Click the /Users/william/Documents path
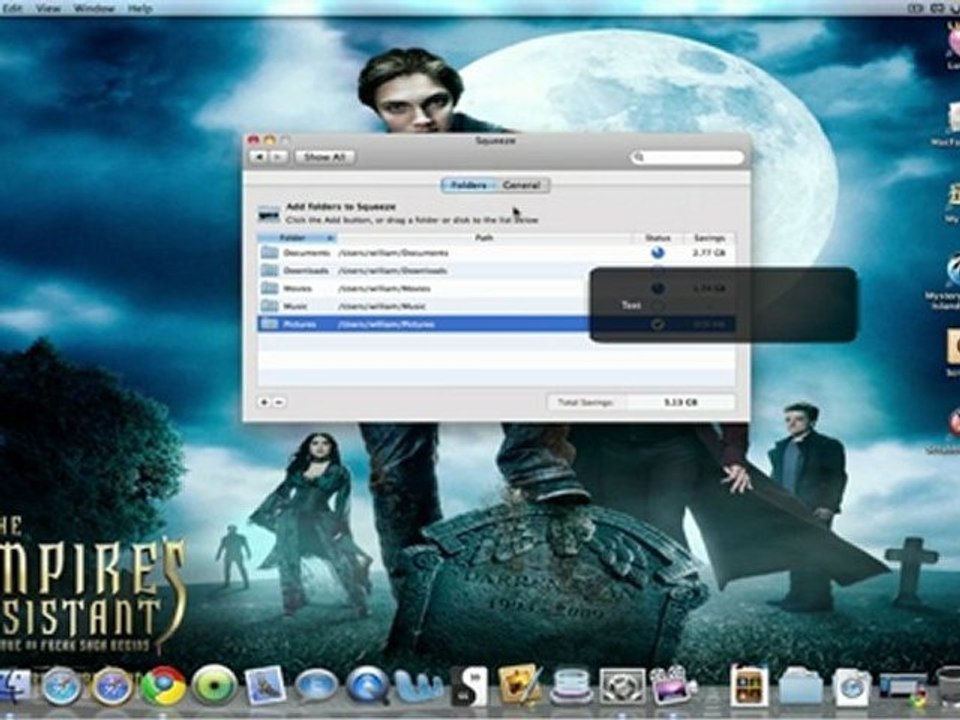The image size is (960, 720). pyautogui.click(x=393, y=253)
